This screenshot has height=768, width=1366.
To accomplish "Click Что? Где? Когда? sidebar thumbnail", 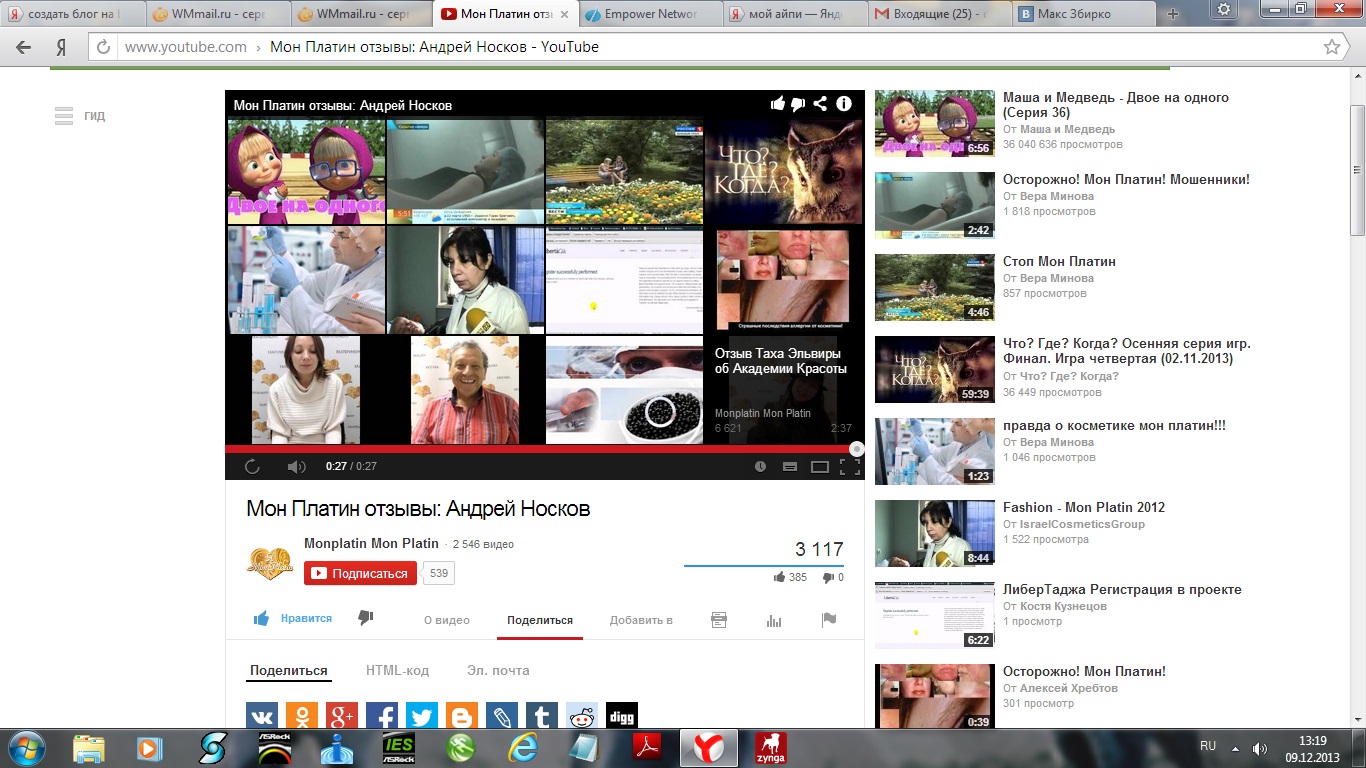I will (935, 369).
